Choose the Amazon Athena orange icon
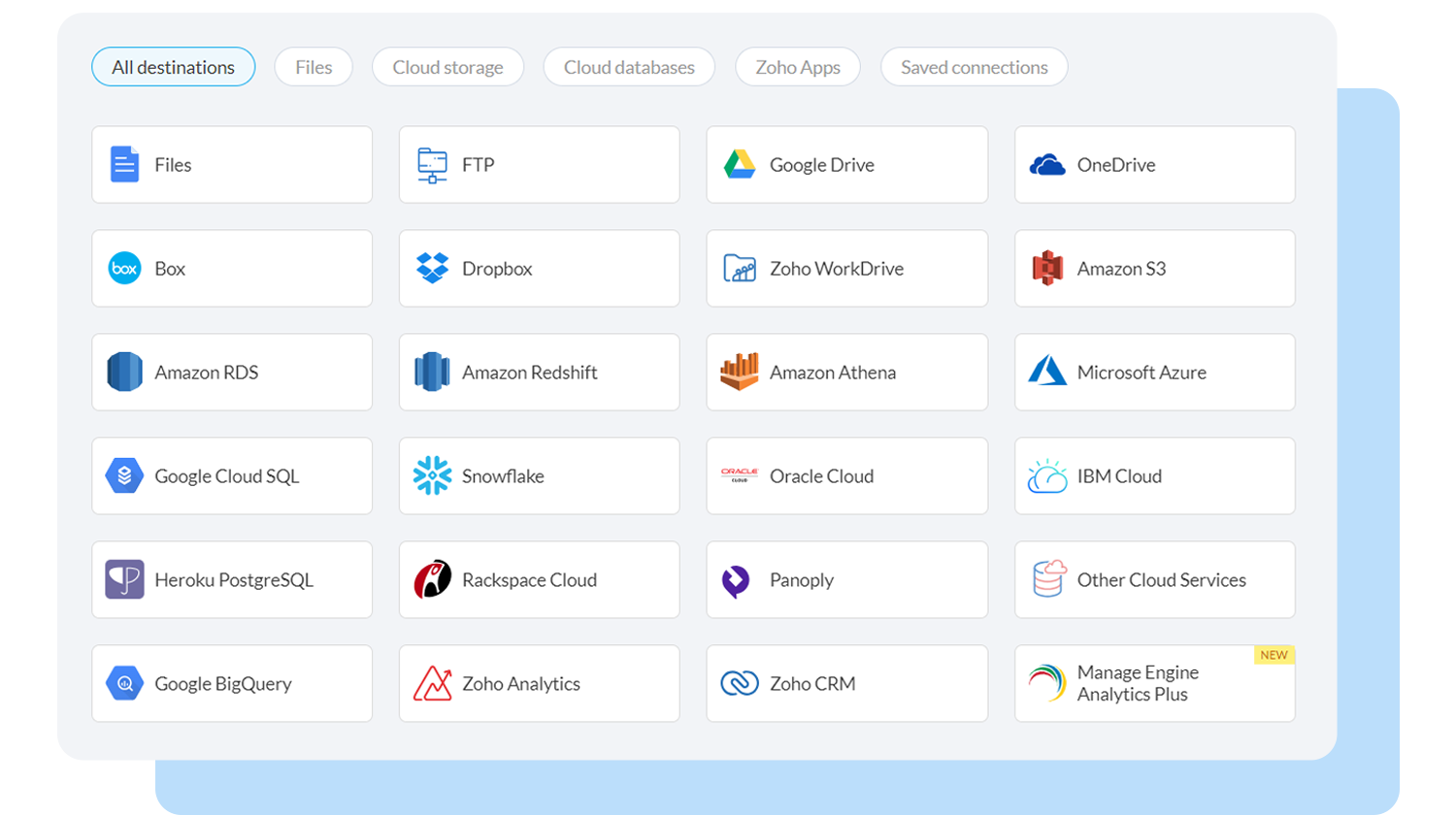Image resolution: width=1456 pixels, height=815 pixels. point(740,373)
